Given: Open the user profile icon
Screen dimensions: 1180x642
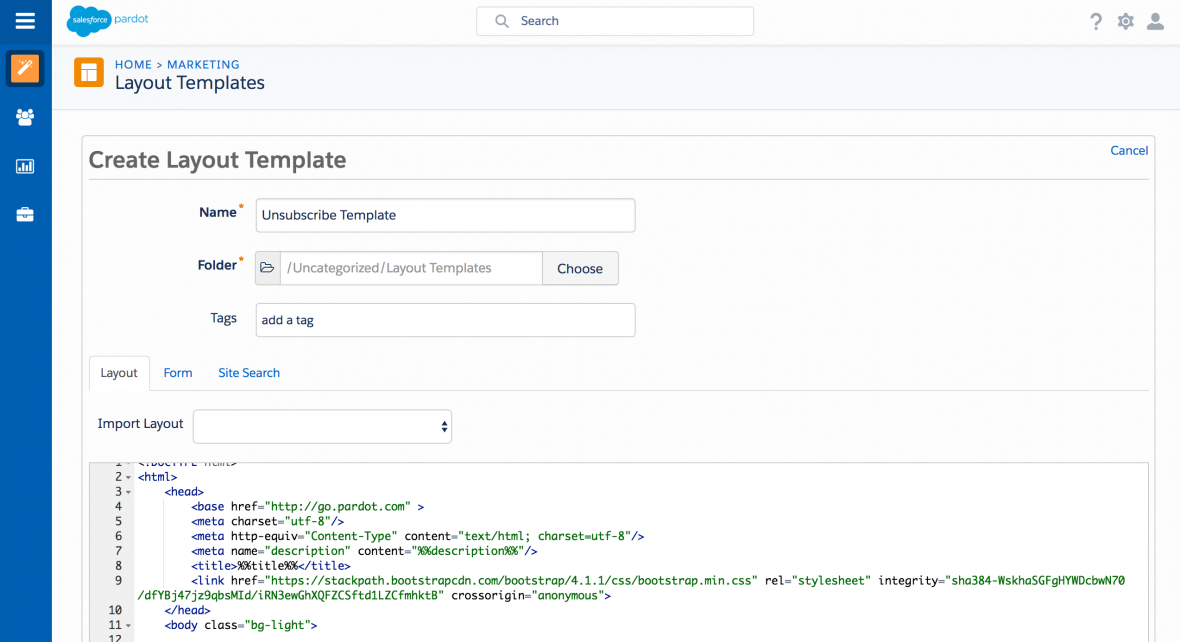Looking at the screenshot, I should click(x=1155, y=21).
